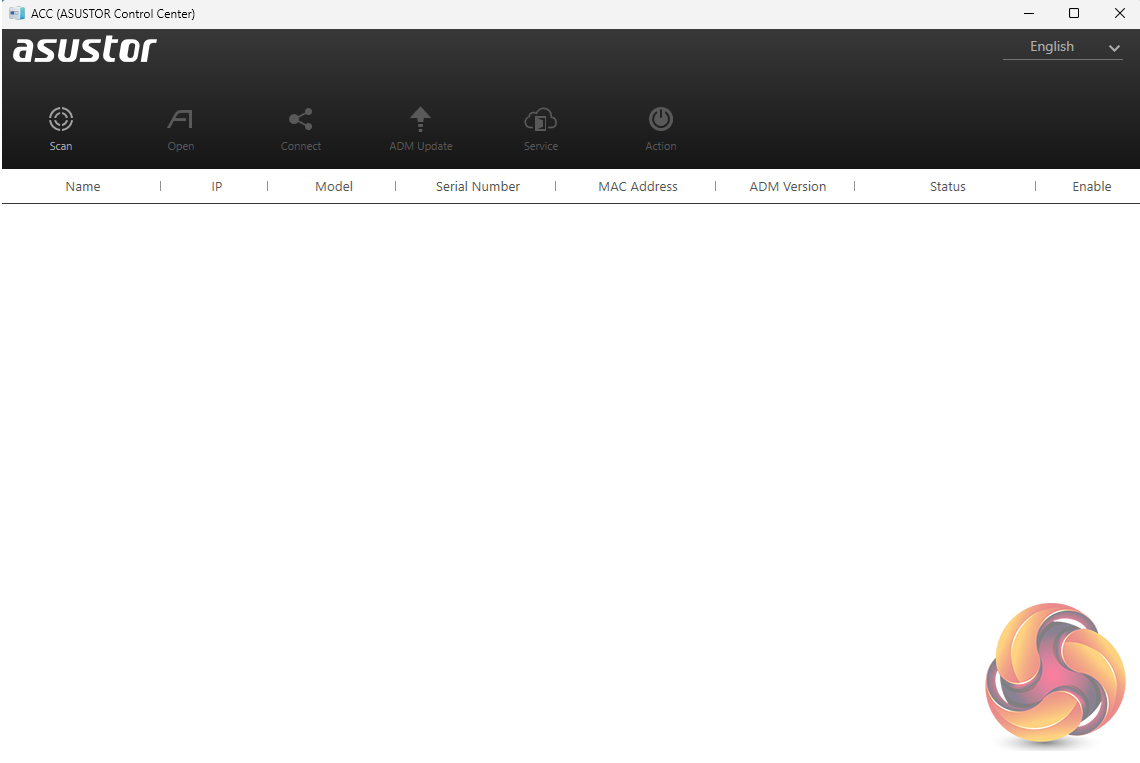Close the ASUSTOR Control Center window
This screenshot has height=763, width=1140.
[1120, 13]
